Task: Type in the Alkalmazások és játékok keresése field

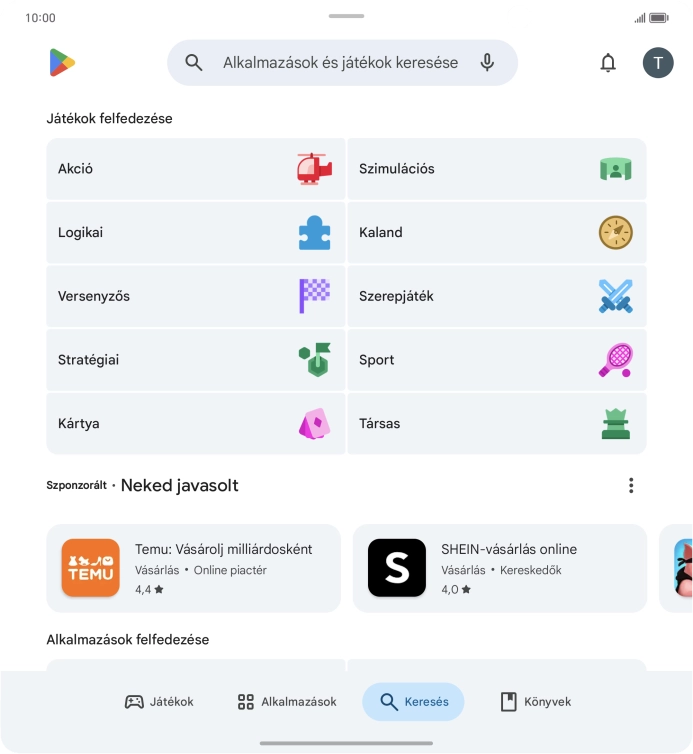Action: point(340,63)
